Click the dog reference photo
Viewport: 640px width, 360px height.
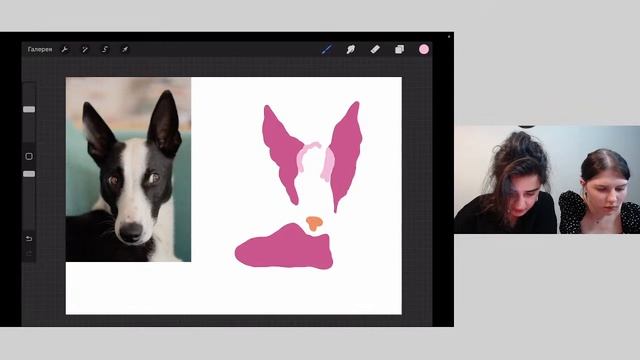click(x=128, y=169)
